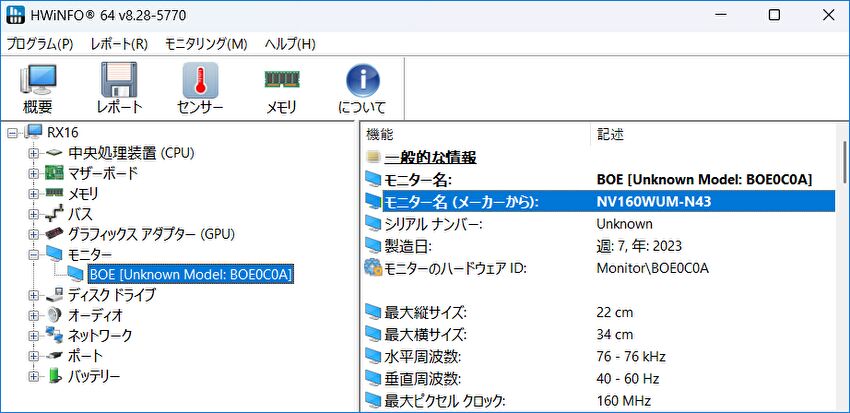
Task: Expand the オーディオ tree node
Action: tap(34, 315)
